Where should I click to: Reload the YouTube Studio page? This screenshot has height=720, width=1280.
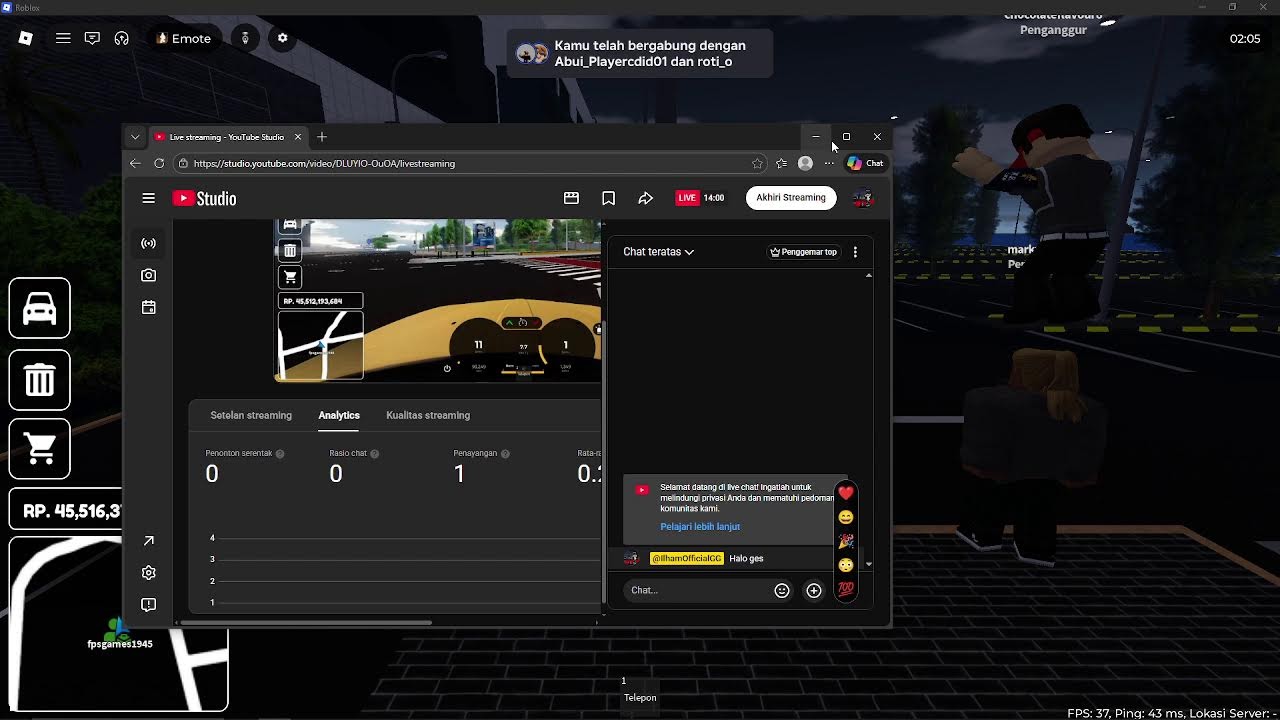pyautogui.click(x=159, y=163)
